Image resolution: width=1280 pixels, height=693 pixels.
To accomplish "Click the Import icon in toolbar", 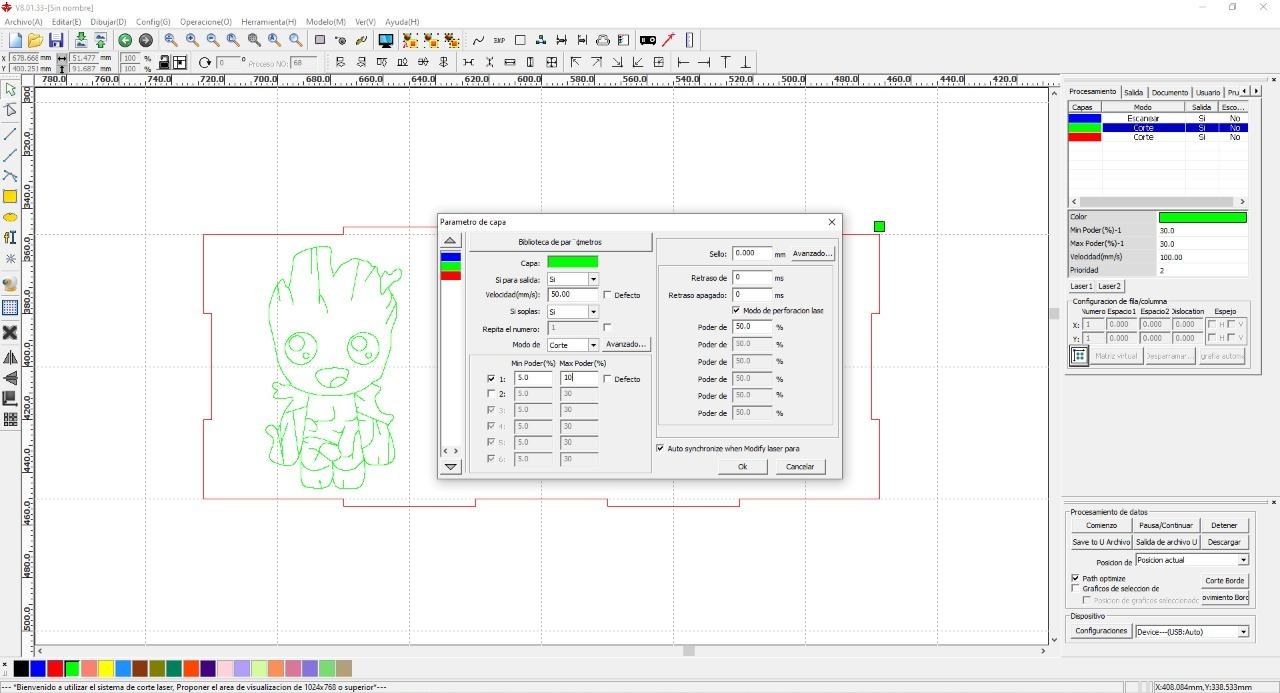I will coord(81,40).
